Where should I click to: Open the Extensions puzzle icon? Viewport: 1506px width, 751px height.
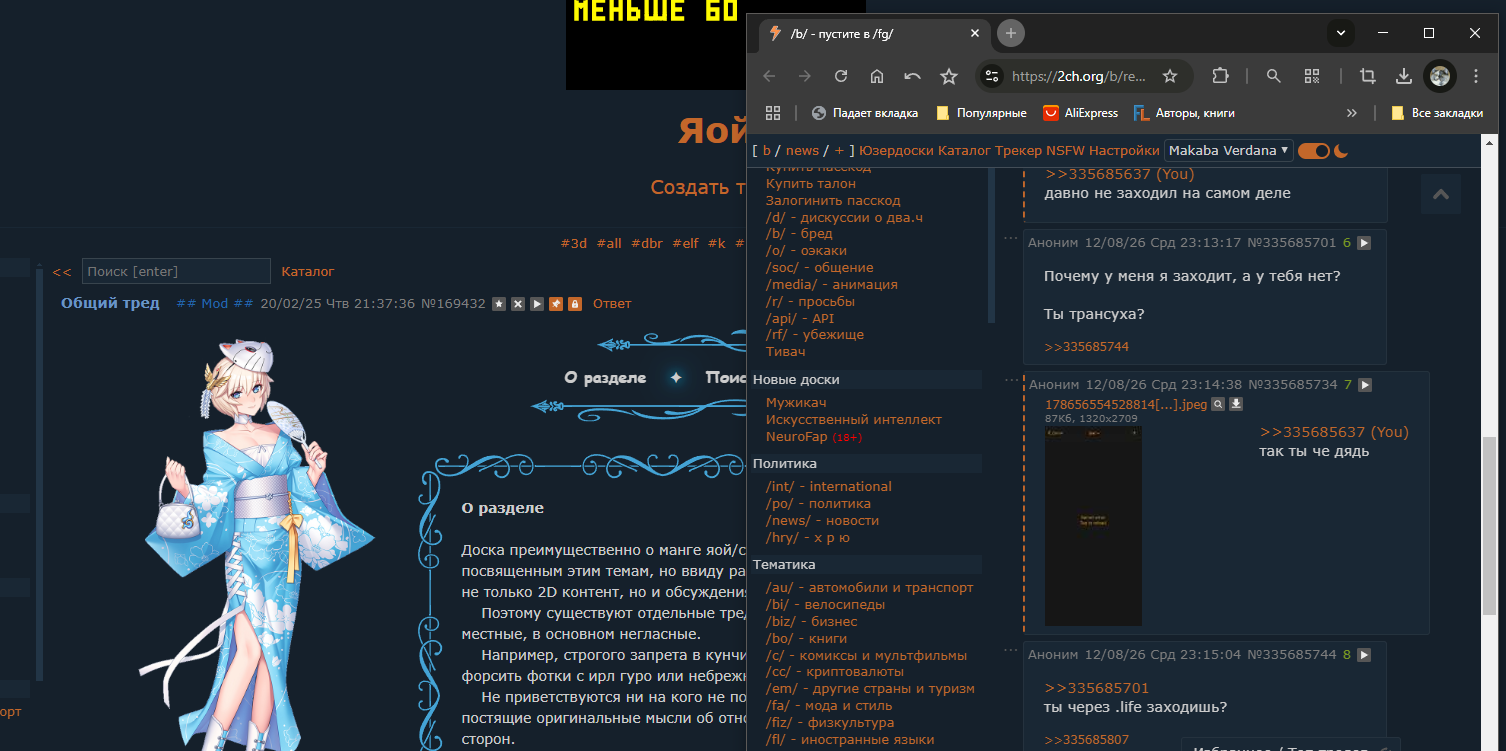[1220, 76]
